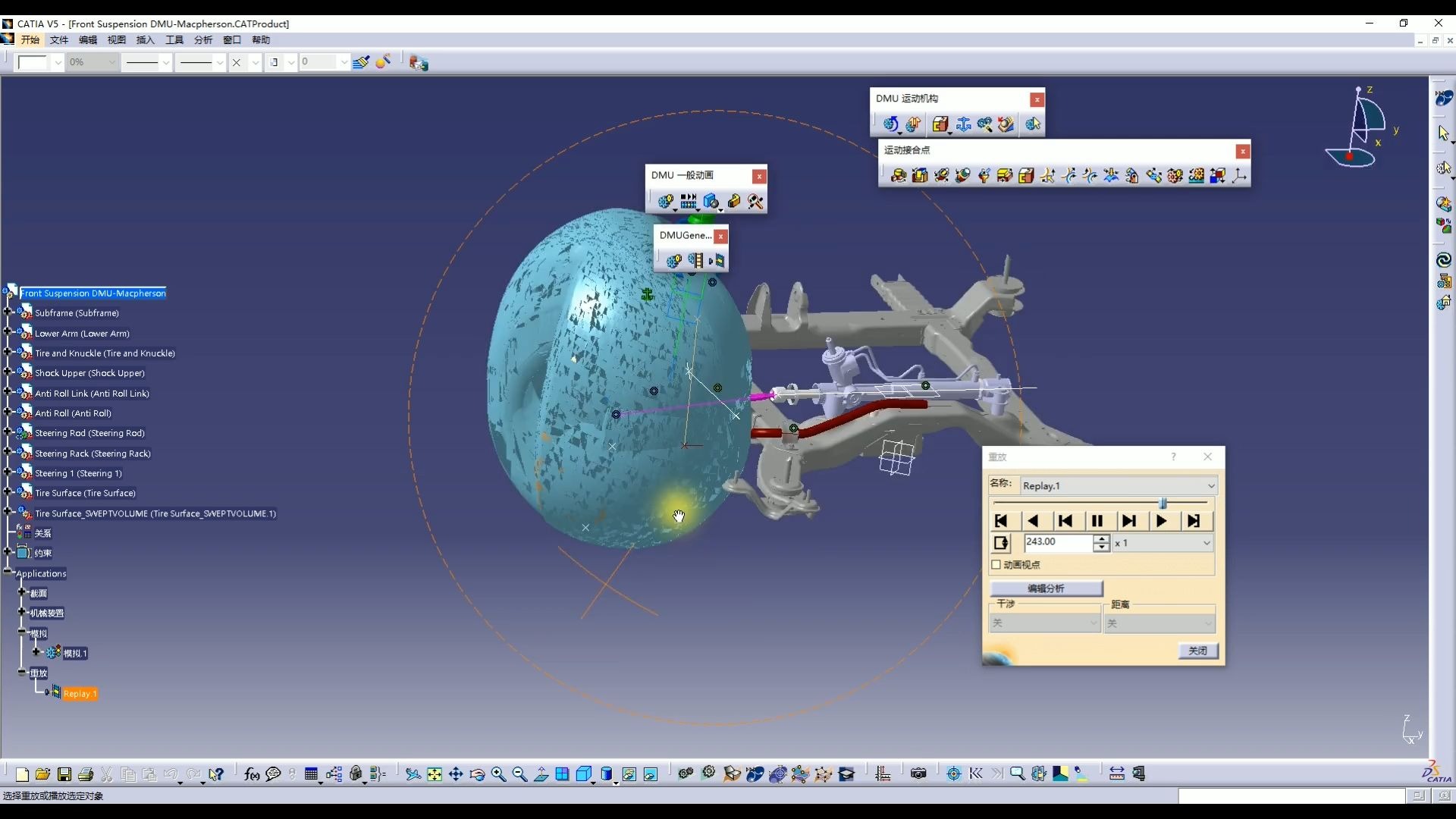Open the 帮助 menu

tap(261, 40)
